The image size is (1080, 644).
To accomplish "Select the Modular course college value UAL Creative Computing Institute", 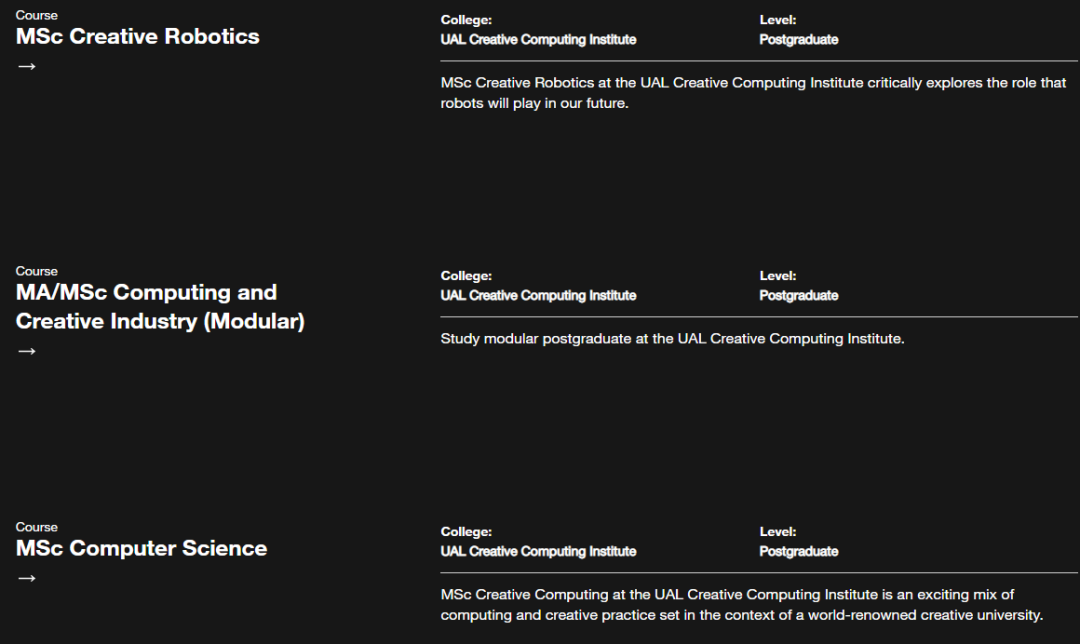I will pyautogui.click(x=538, y=295).
